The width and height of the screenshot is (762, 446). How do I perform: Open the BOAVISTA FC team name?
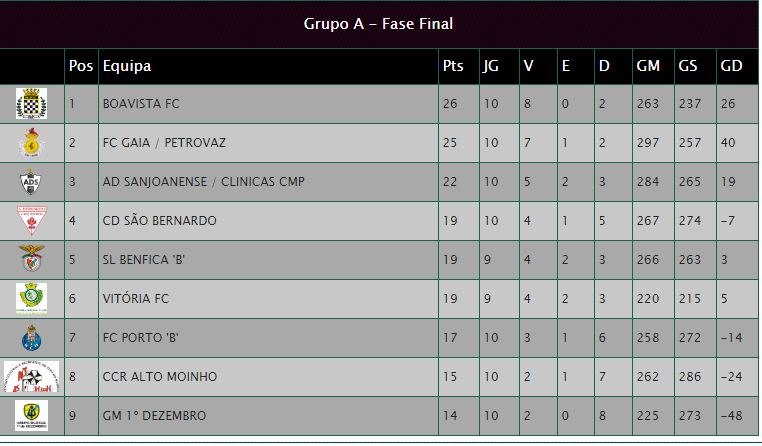[x=141, y=104]
